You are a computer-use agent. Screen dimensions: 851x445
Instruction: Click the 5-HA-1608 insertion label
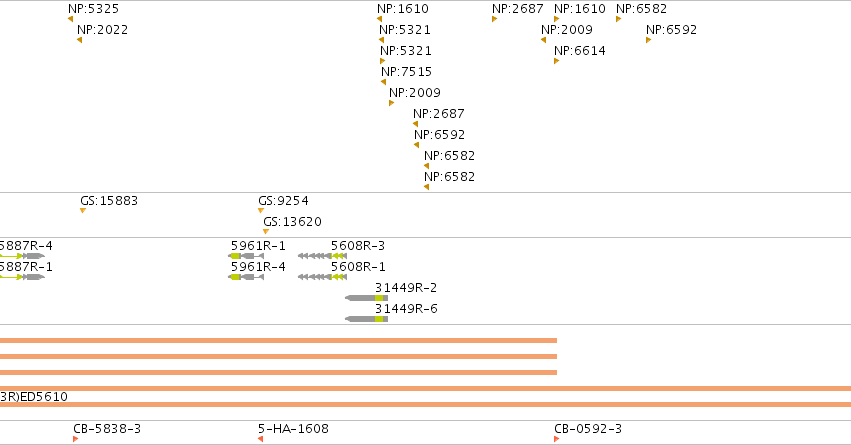pyautogui.click(x=293, y=429)
